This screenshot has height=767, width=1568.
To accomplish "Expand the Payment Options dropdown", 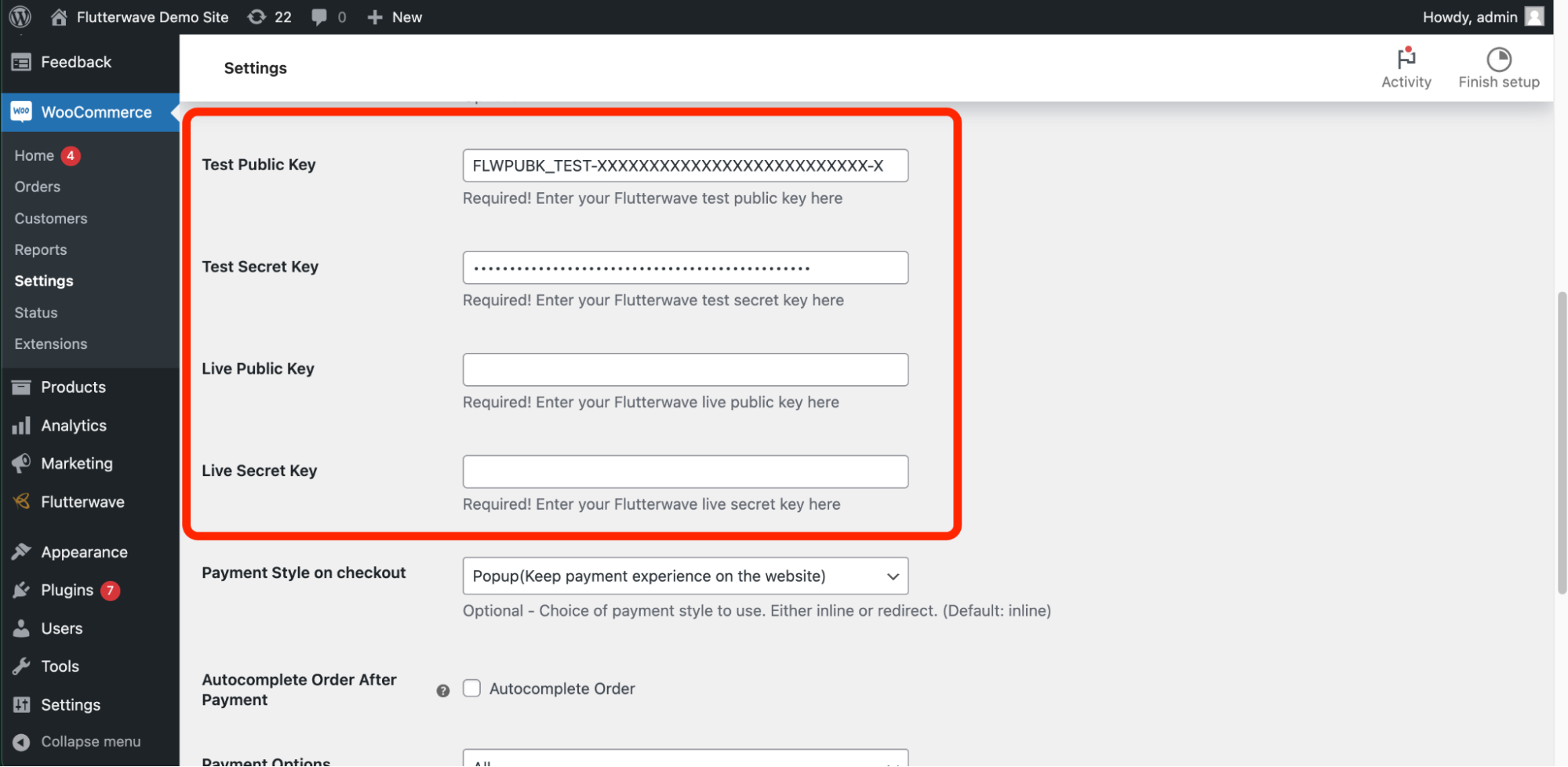I will coord(686,758).
